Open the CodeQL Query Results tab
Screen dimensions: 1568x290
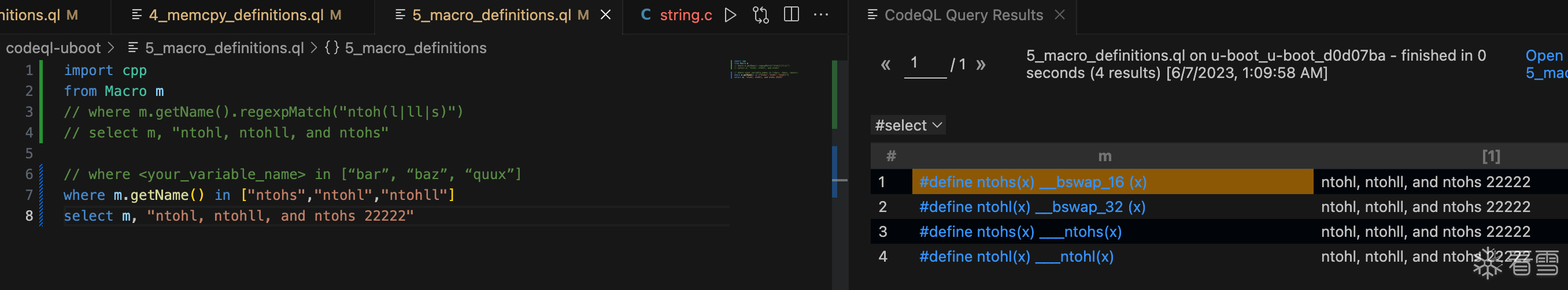click(963, 14)
